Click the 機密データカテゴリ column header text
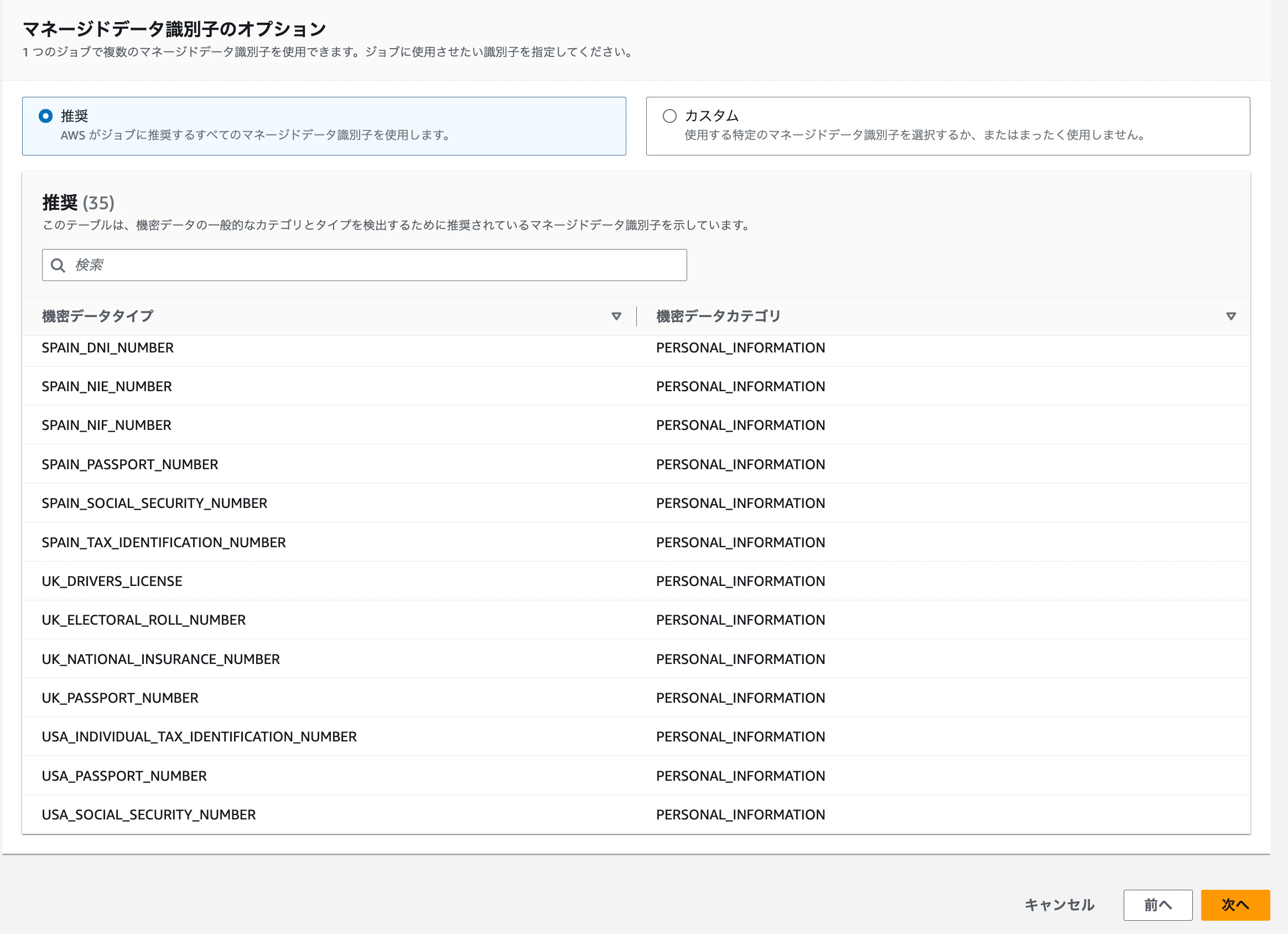This screenshot has height=934, width=1288. pyautogui.click(x=718, y=316)
